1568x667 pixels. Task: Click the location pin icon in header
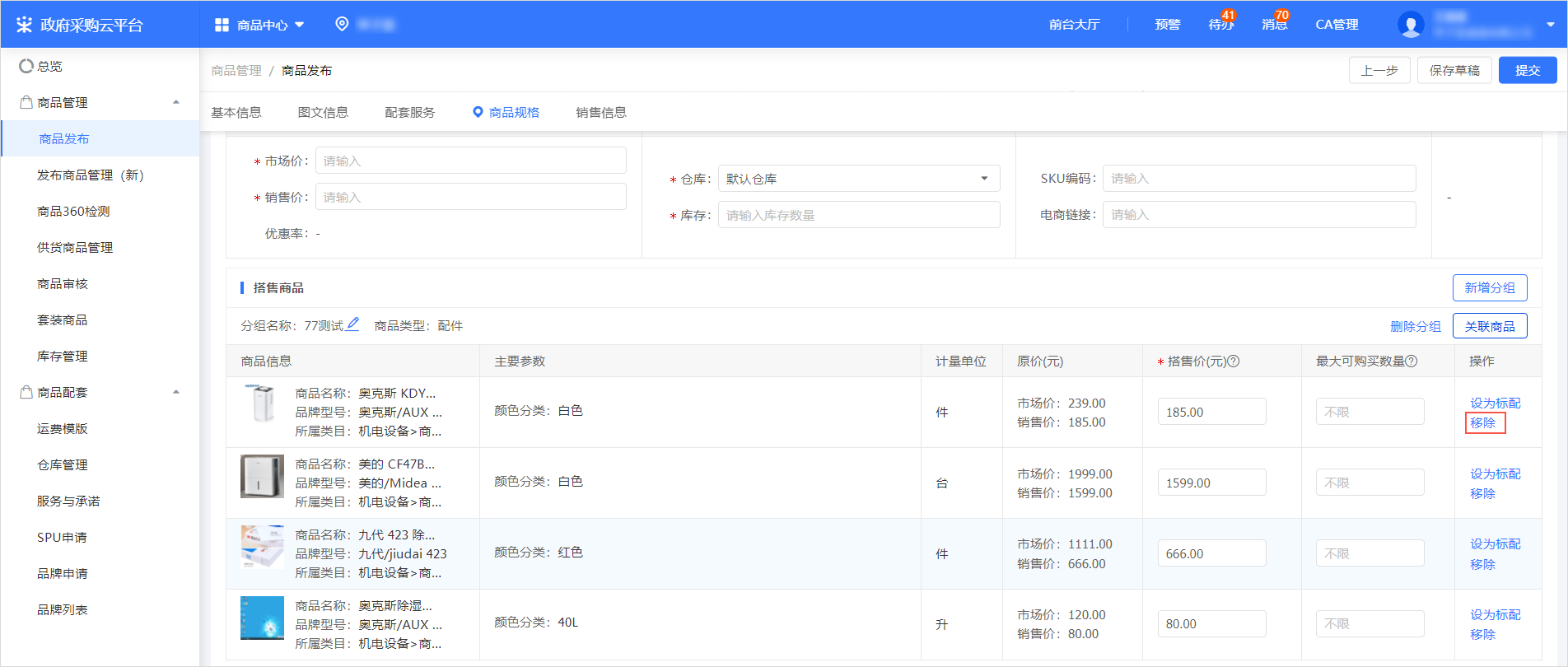click(342, 24)
